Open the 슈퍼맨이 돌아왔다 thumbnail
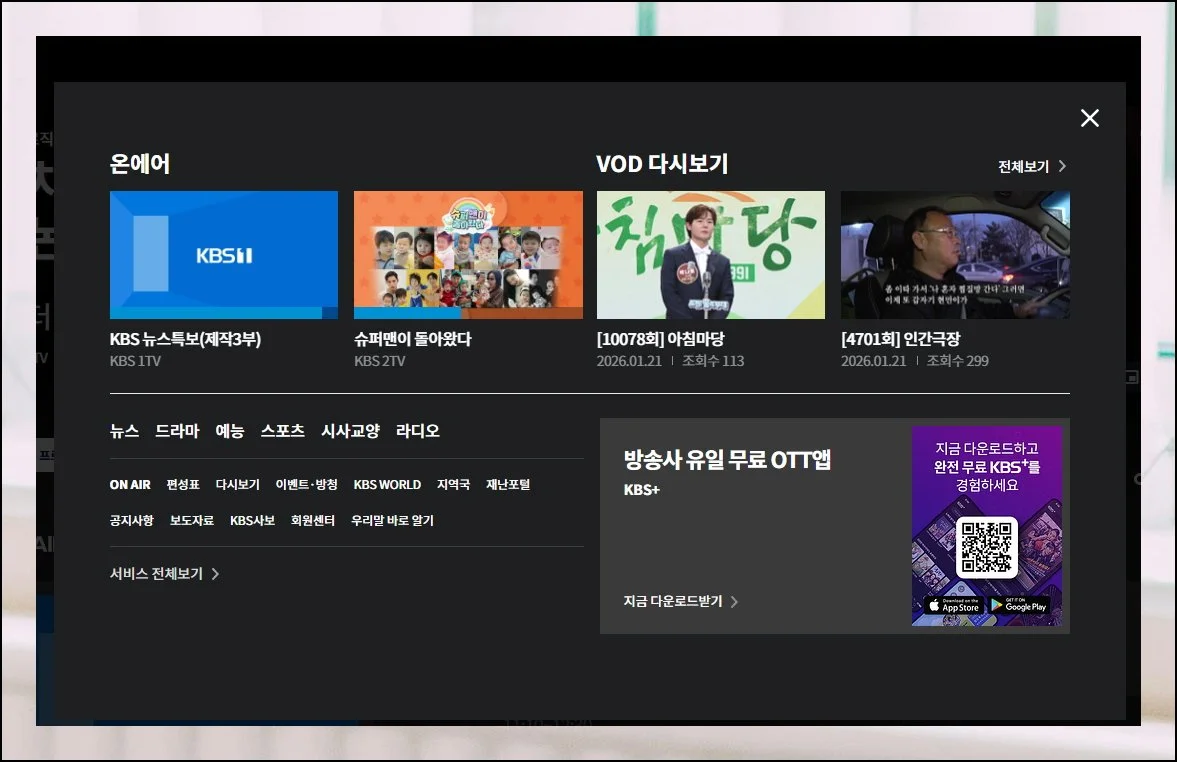The width and height of the screenshot is (1177, 762). (x=468, y=254)
